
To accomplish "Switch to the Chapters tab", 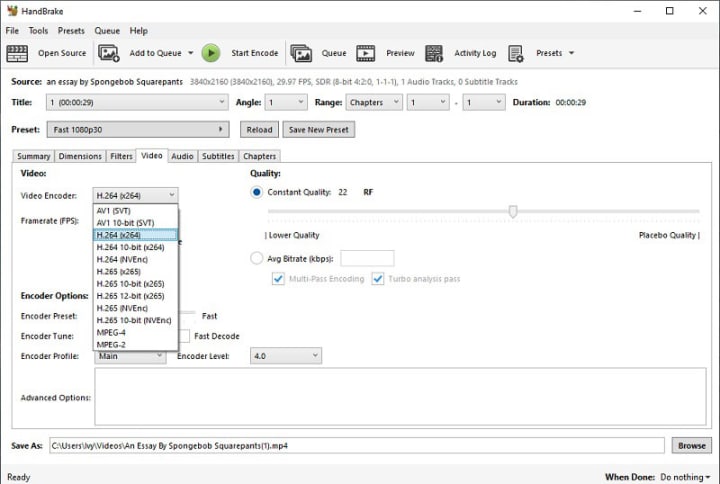I will click(x=259, y=156).
